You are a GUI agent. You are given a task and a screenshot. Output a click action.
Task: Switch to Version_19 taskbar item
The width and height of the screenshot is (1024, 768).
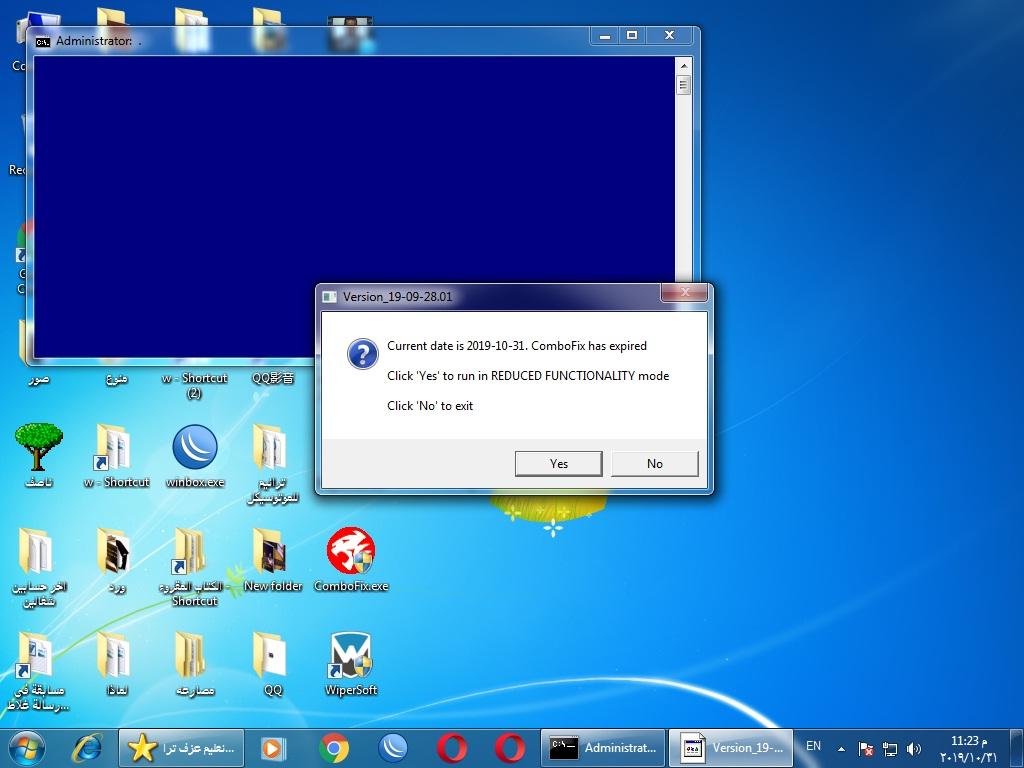[x=731, y=748]
